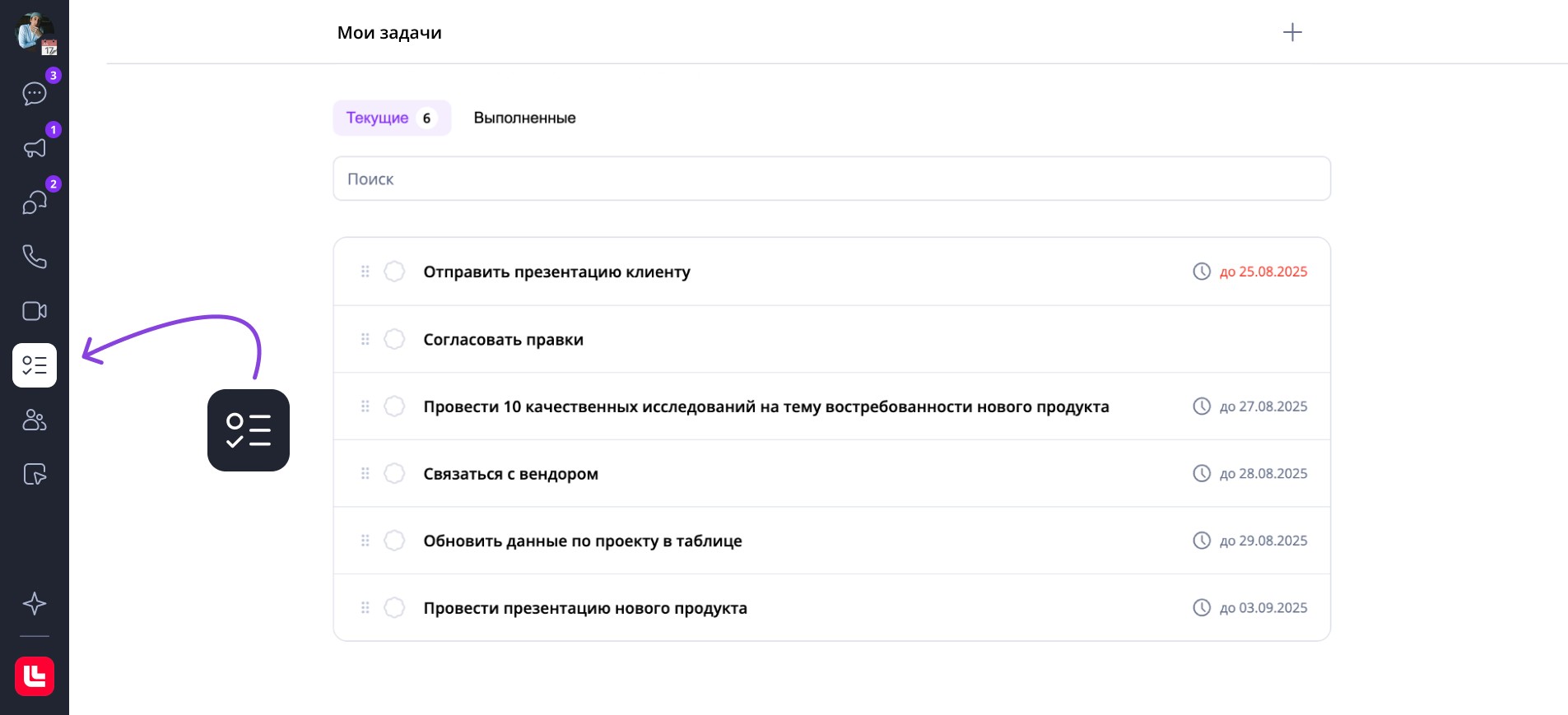Select the tasks checklist icon in sidebar

(x=35, y=365)
